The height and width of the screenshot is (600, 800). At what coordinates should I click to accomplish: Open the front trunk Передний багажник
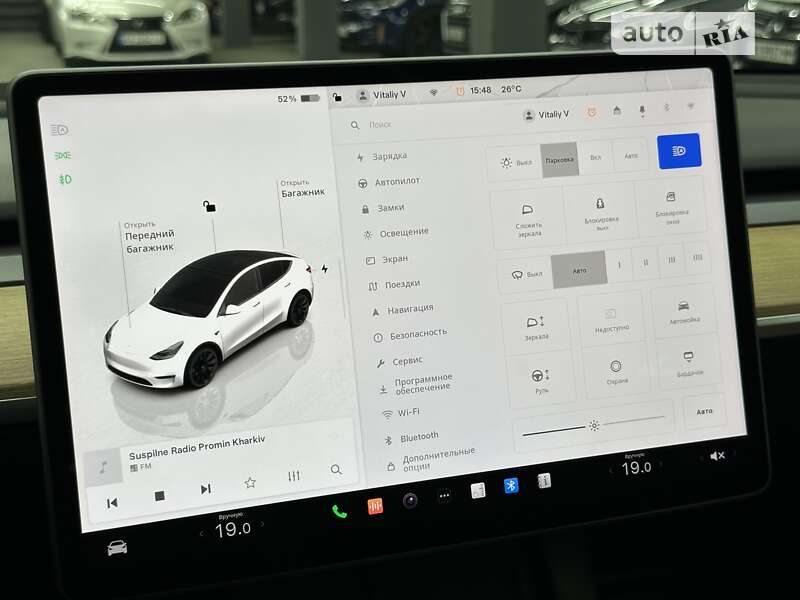(149, 236)
